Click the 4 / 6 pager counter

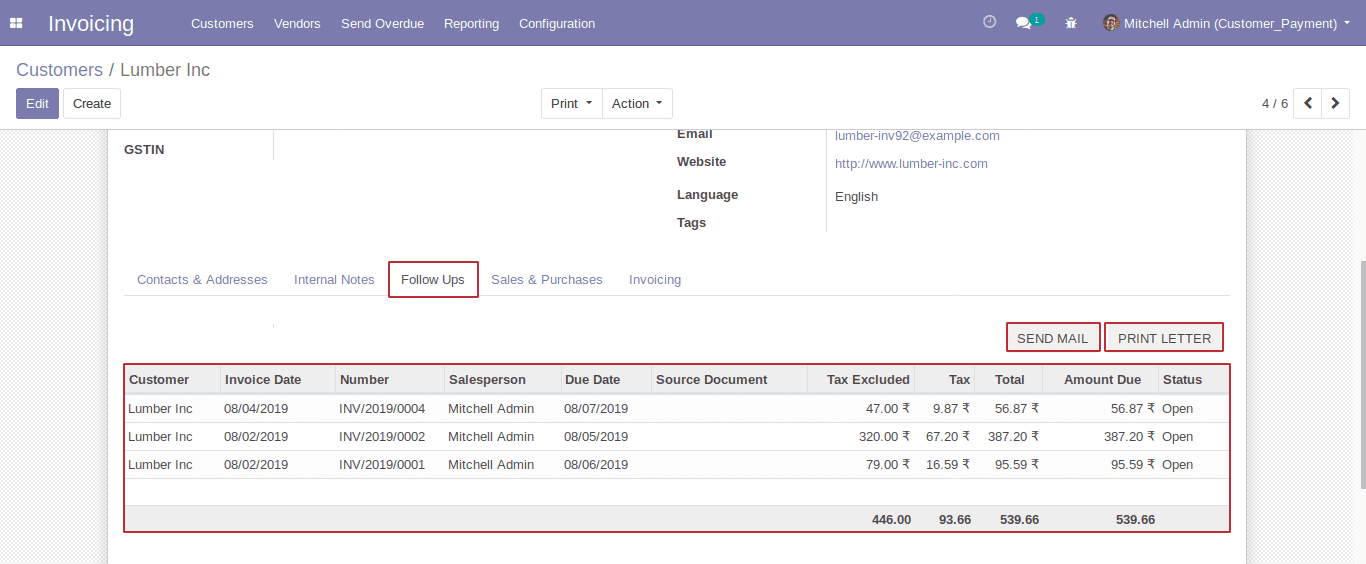[x=1275, y=104]
